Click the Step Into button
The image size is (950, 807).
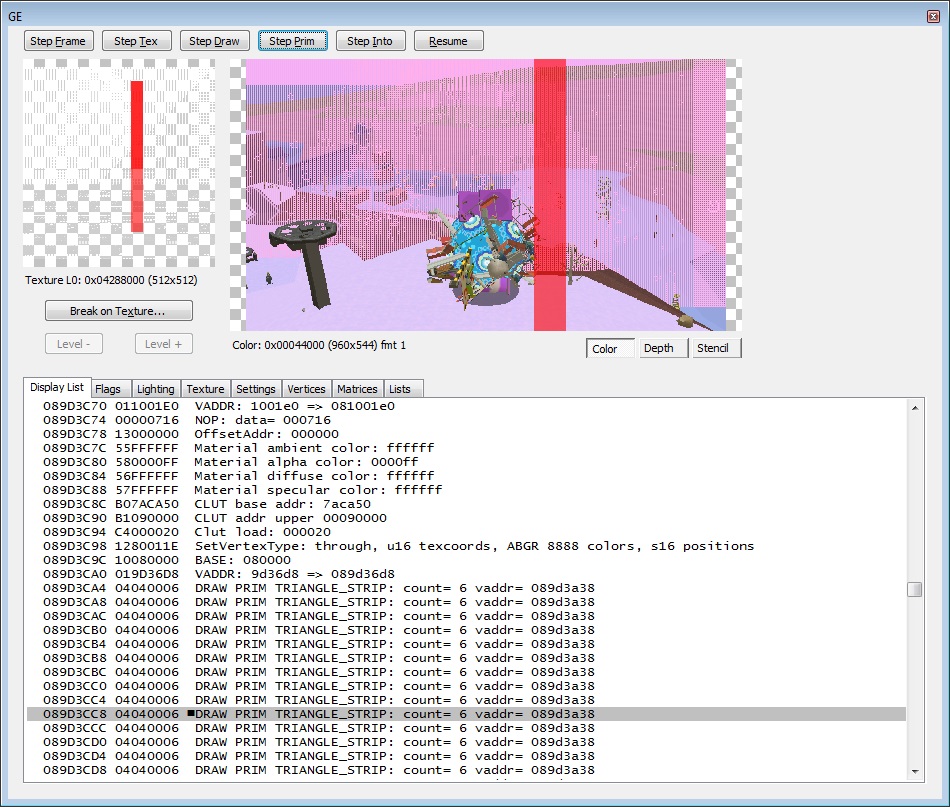(x=370, y=41)
